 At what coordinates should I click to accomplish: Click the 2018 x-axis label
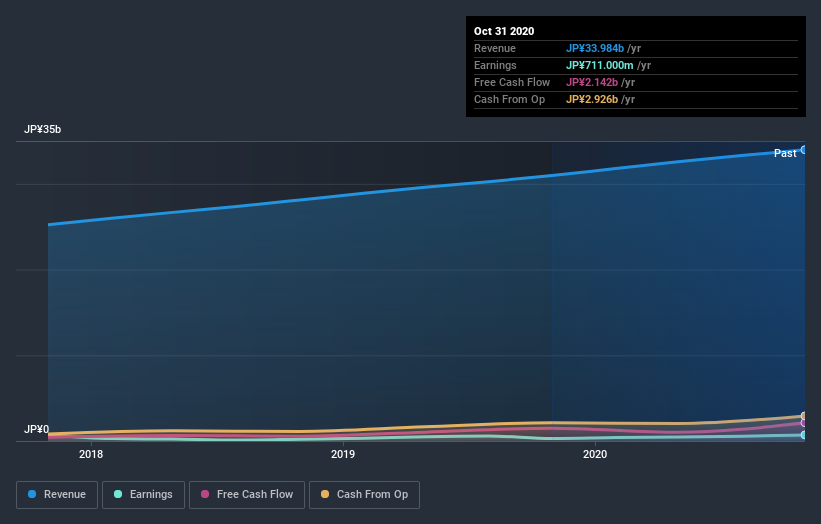coord(91,454)
